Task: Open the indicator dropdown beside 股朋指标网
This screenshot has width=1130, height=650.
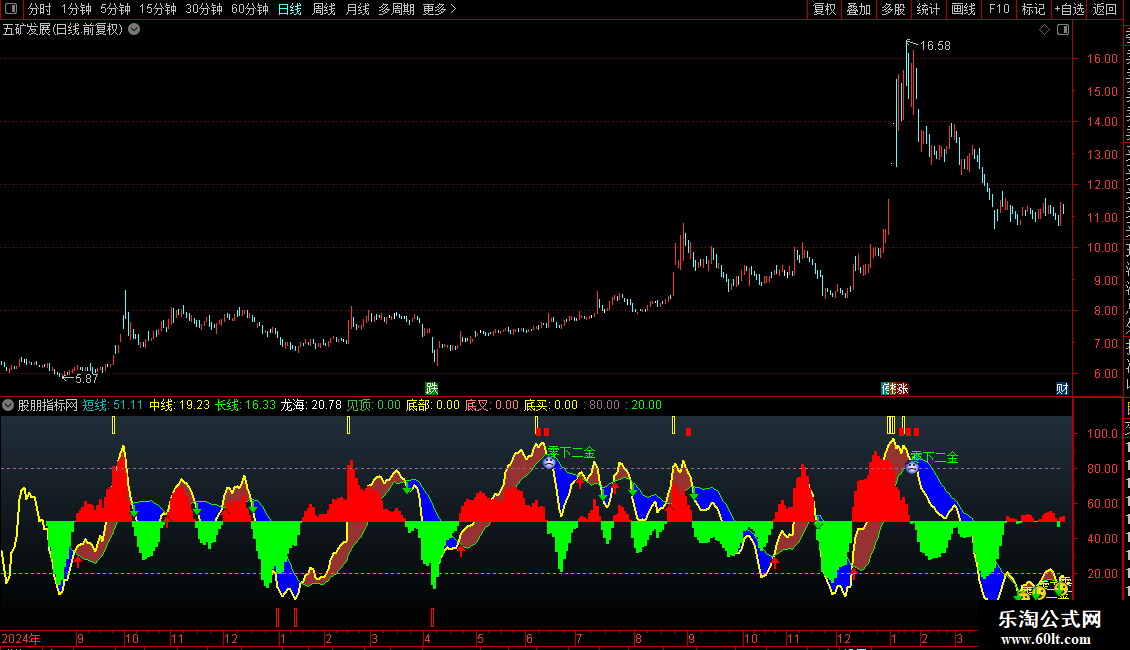Action: click(x=8, y=405)
